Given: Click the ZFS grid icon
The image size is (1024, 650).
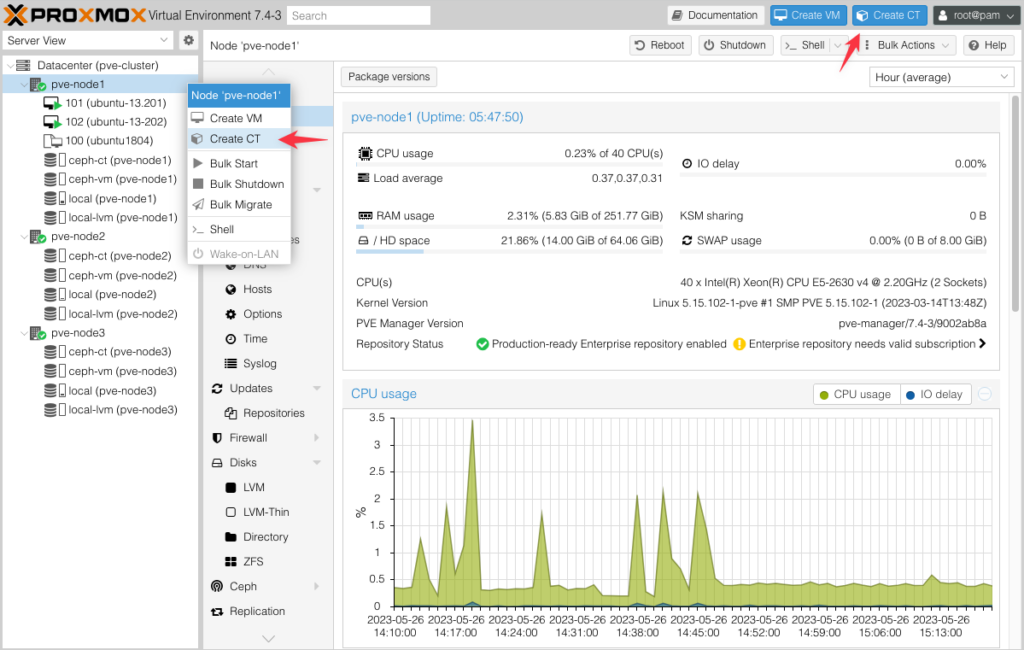Looking at the screenshot, I should (231, 562).
